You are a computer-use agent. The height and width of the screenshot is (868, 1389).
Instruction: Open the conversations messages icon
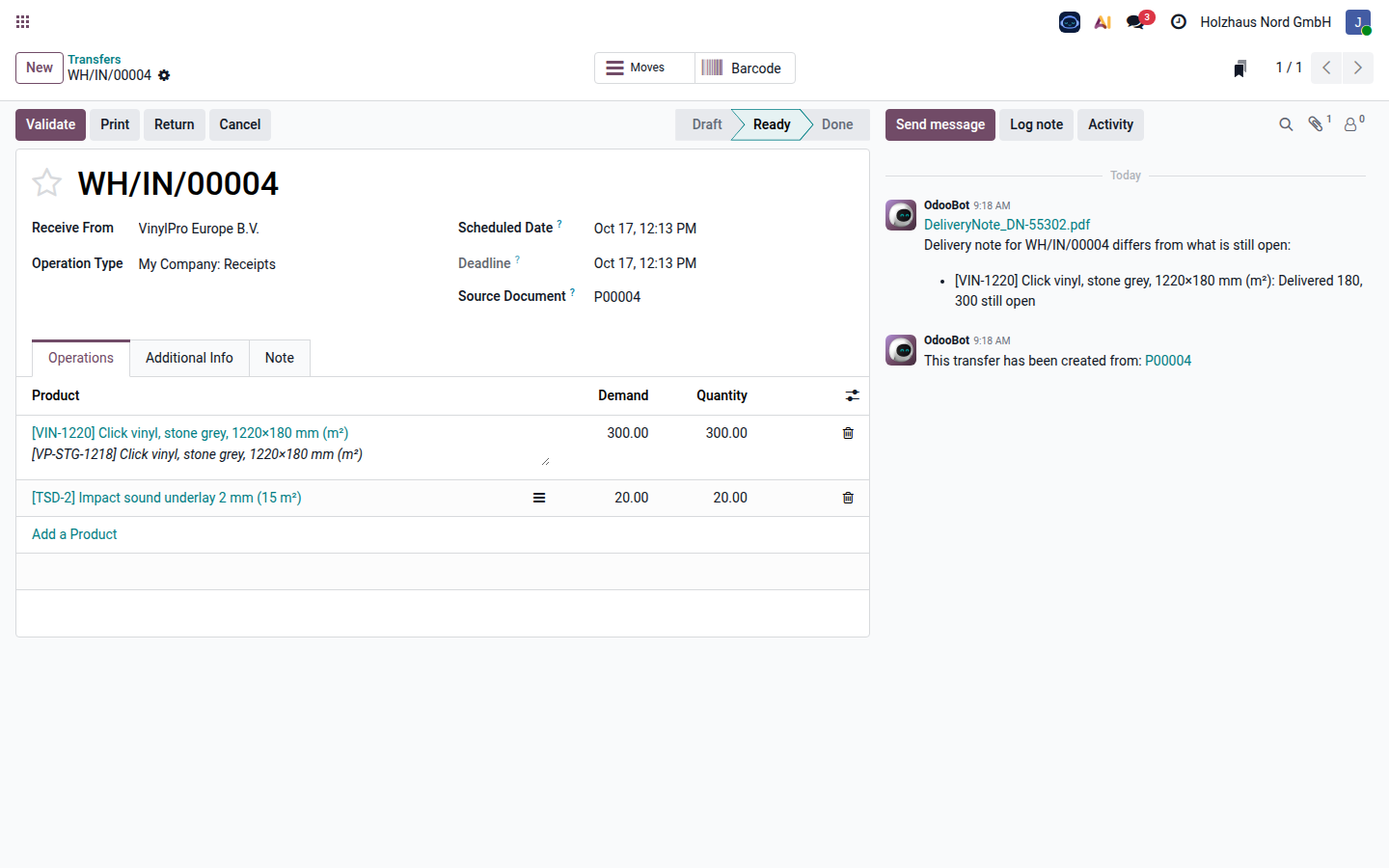(x=1136, y=21)
